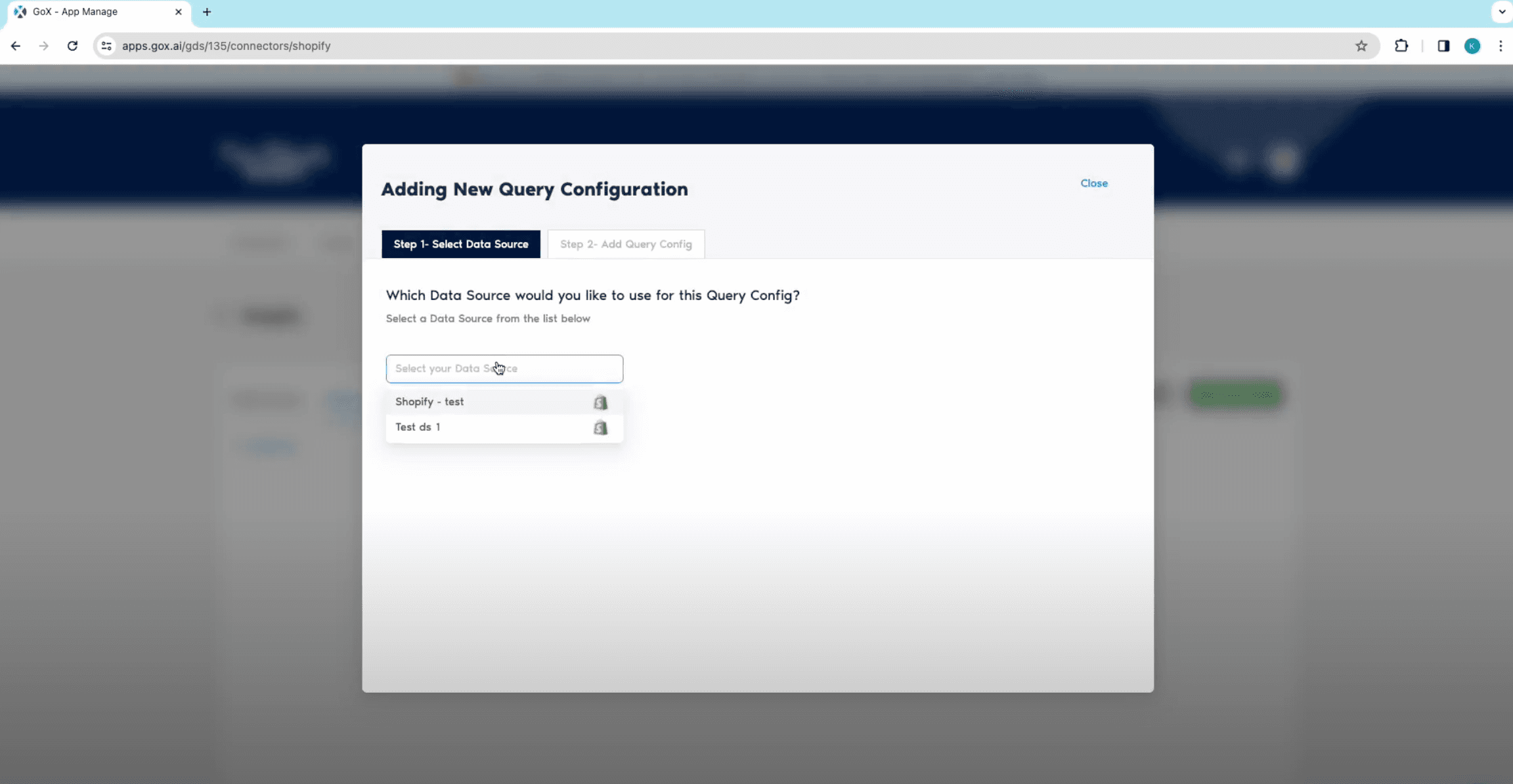This screenshot has height=784, width=1513.
Task: Open Chrome three-dot menu
Action: click(x=1501, y=46)
